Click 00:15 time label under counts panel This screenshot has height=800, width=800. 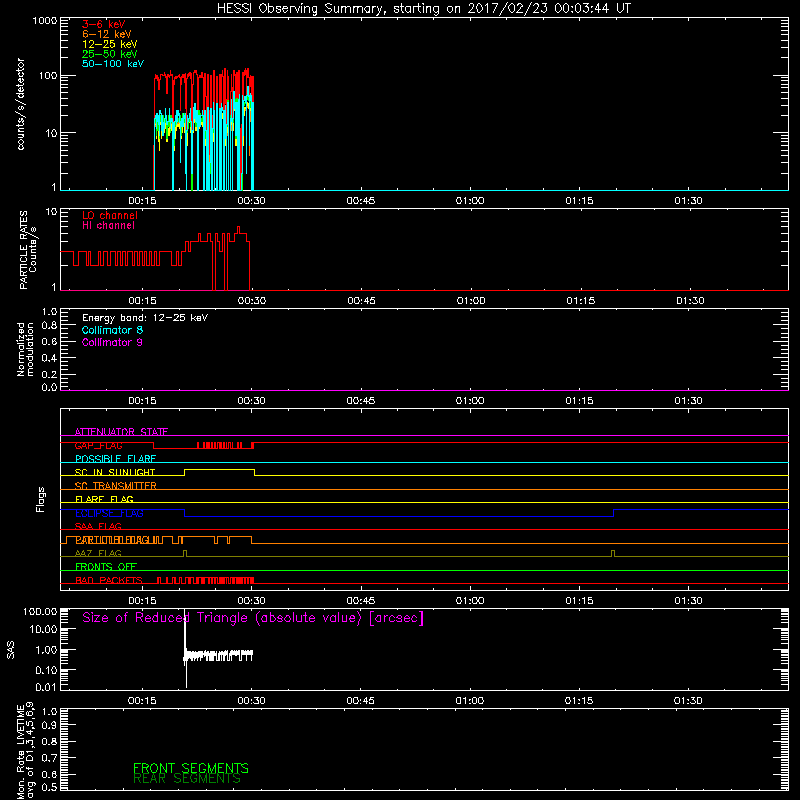tap(142, 201)
